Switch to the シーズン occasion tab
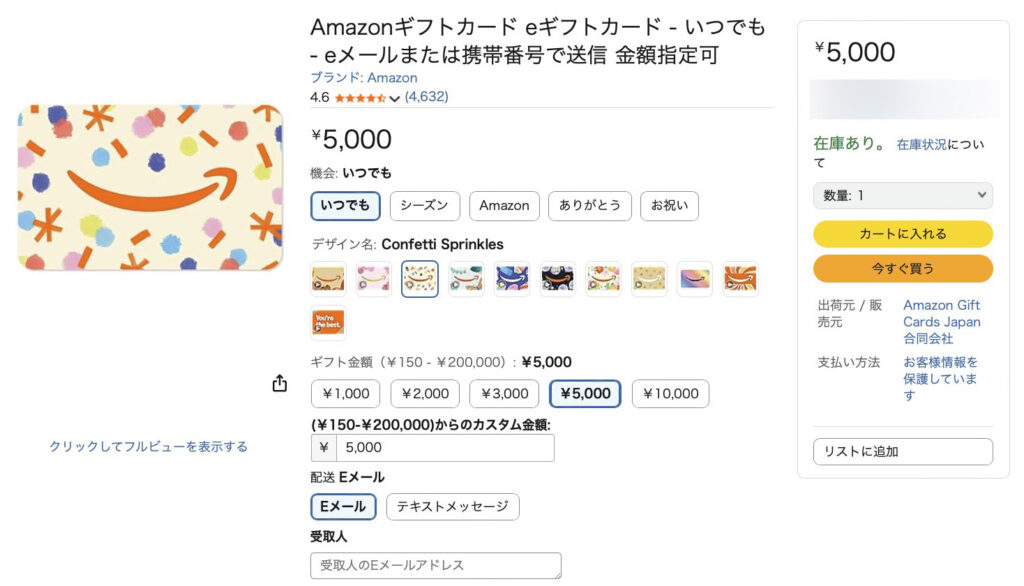Image resolution: width=1024 pixels, height=586 pixels. 425,206
